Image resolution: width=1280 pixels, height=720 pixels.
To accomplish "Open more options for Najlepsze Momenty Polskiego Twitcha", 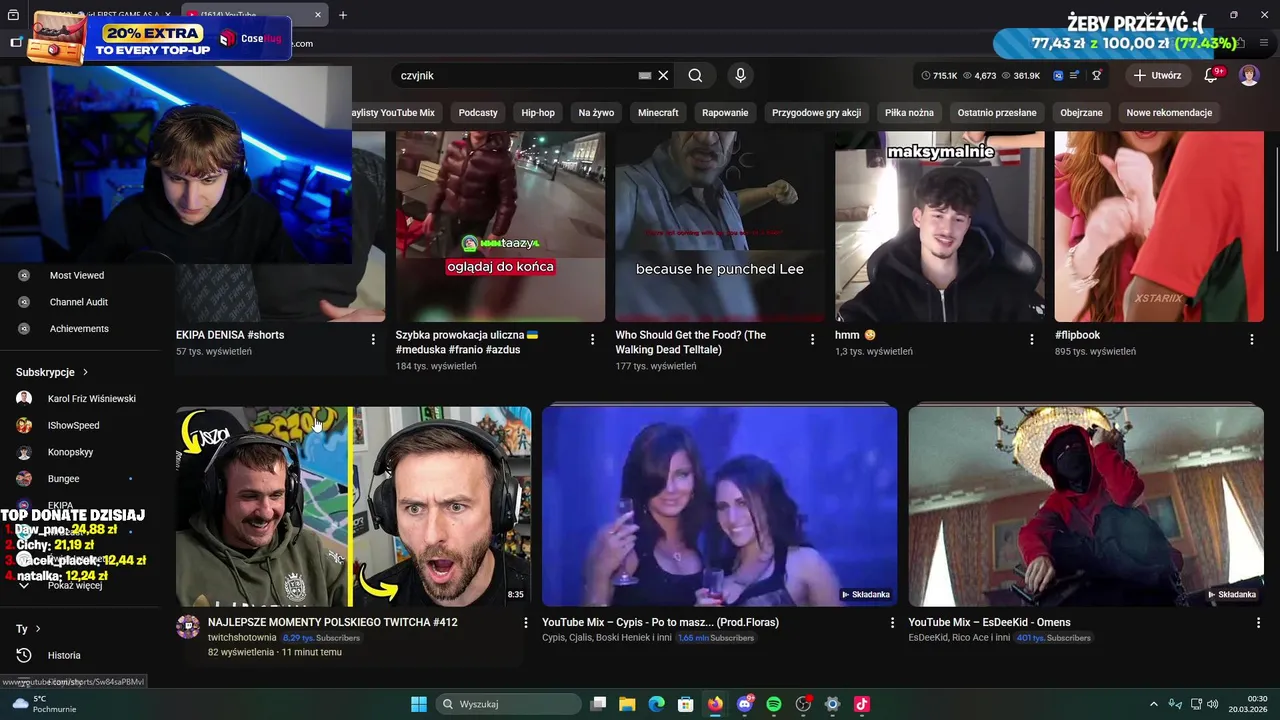I will [x=526, y=622].
